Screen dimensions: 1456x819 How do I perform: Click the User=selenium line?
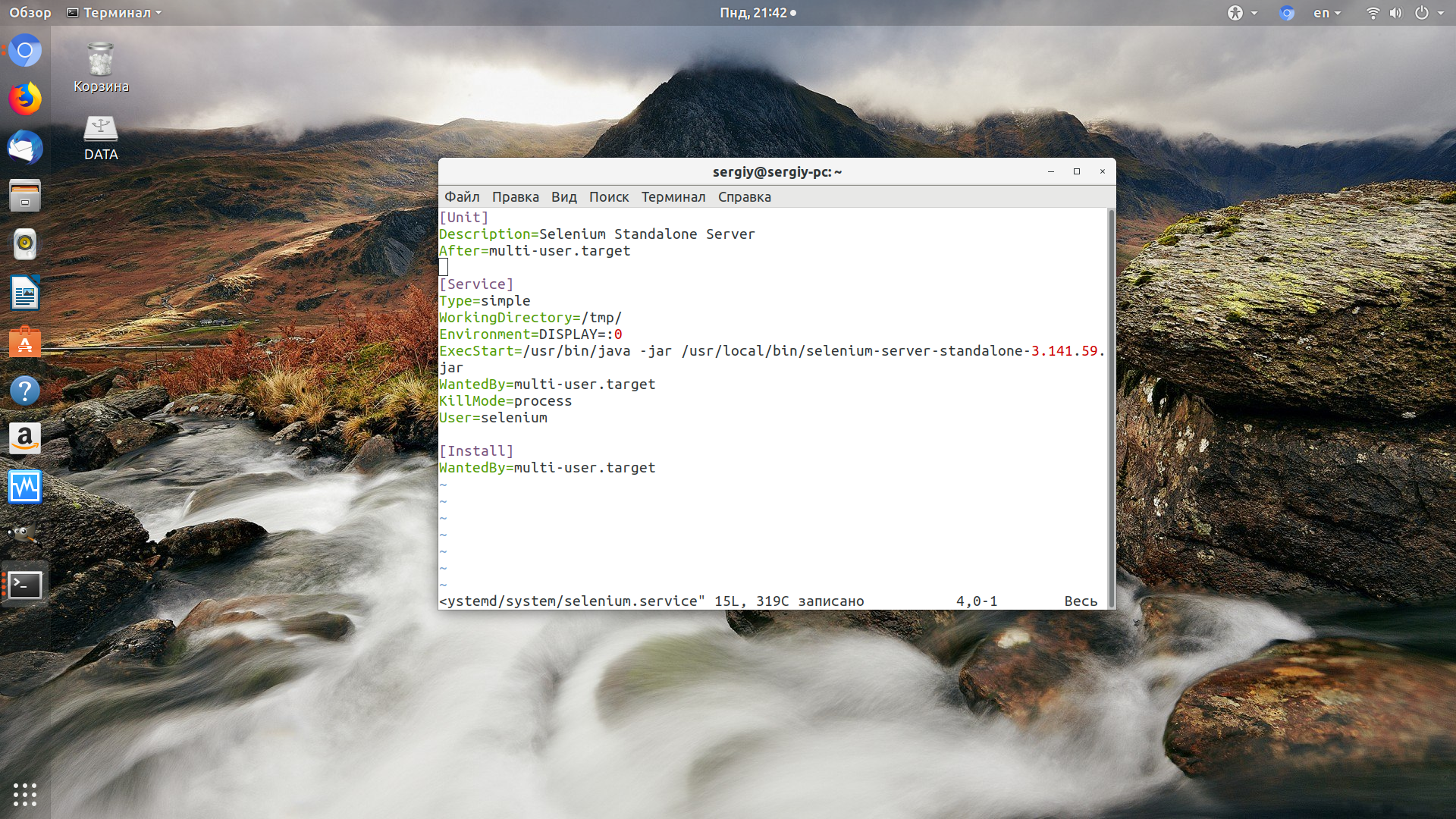pos(493,418)
